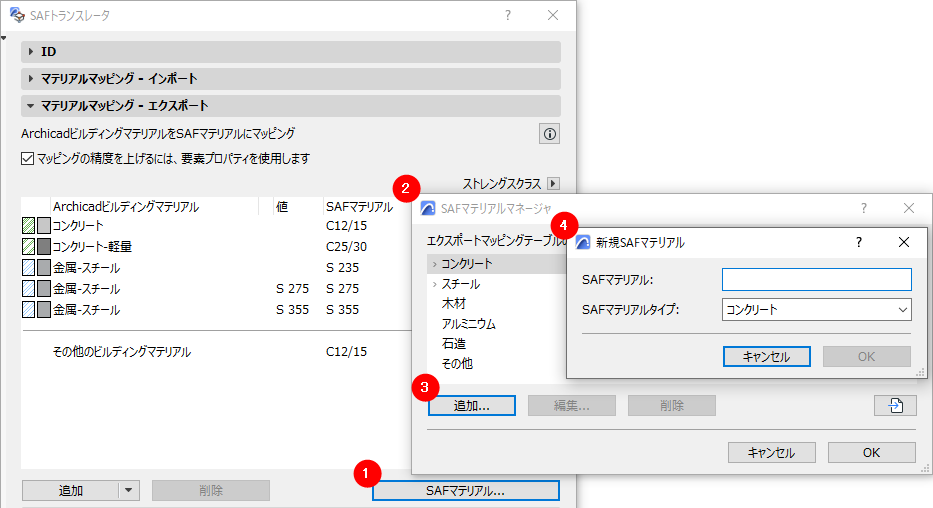933x508 pixels.
Task: Click the help question mark in 新規SAFマテリアル dialog
Action: coord(859,242)
